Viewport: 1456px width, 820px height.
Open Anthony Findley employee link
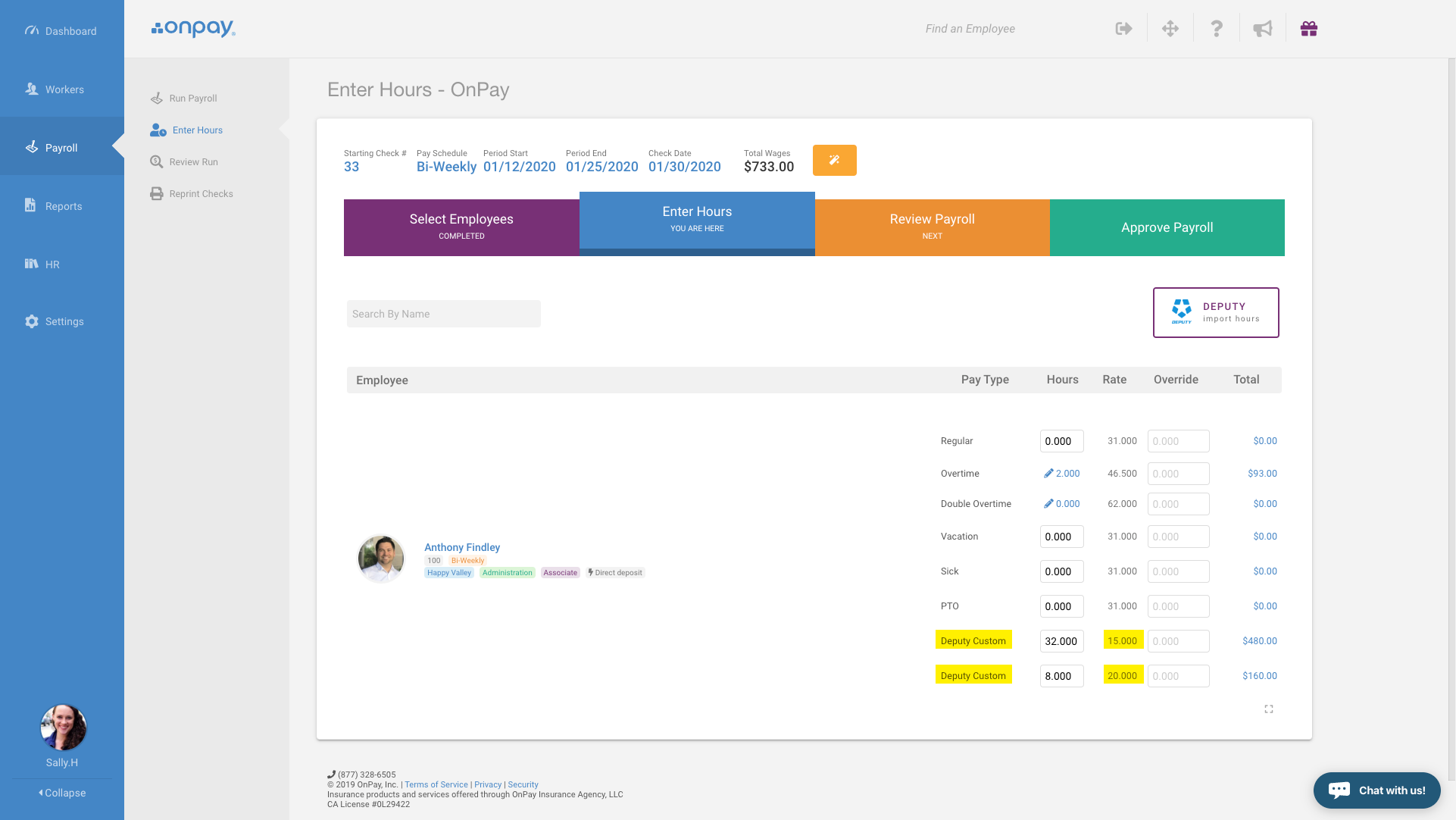pos(462,547)
